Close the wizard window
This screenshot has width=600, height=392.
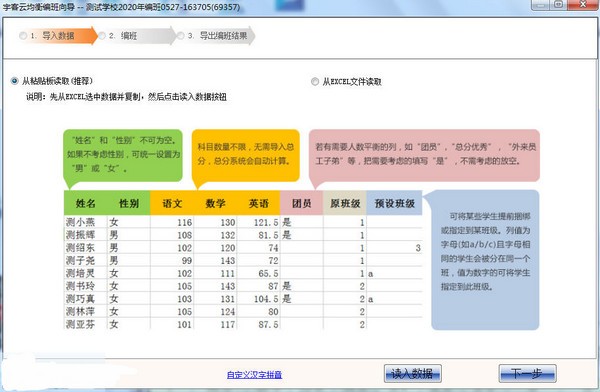coord(583,5)
